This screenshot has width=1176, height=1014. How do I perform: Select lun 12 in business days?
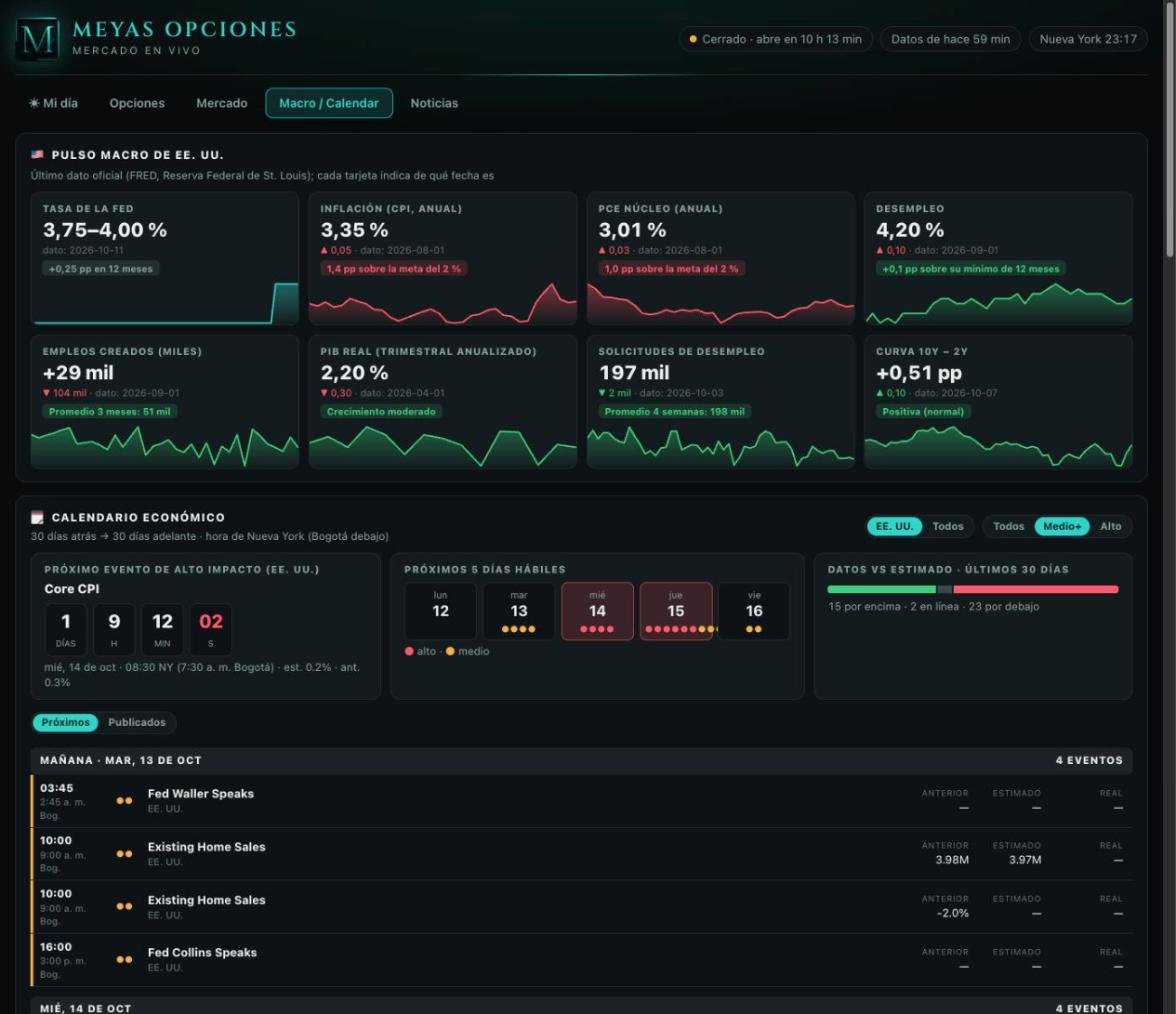click(x=440, y=611)
